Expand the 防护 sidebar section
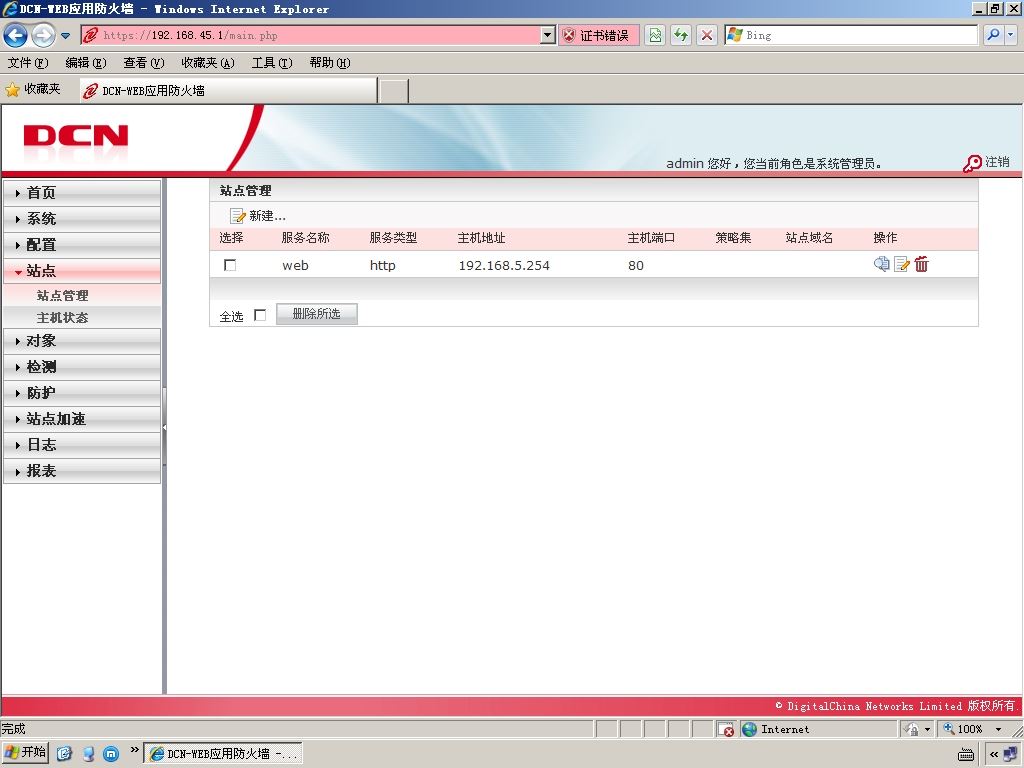 tap(82, 393)
